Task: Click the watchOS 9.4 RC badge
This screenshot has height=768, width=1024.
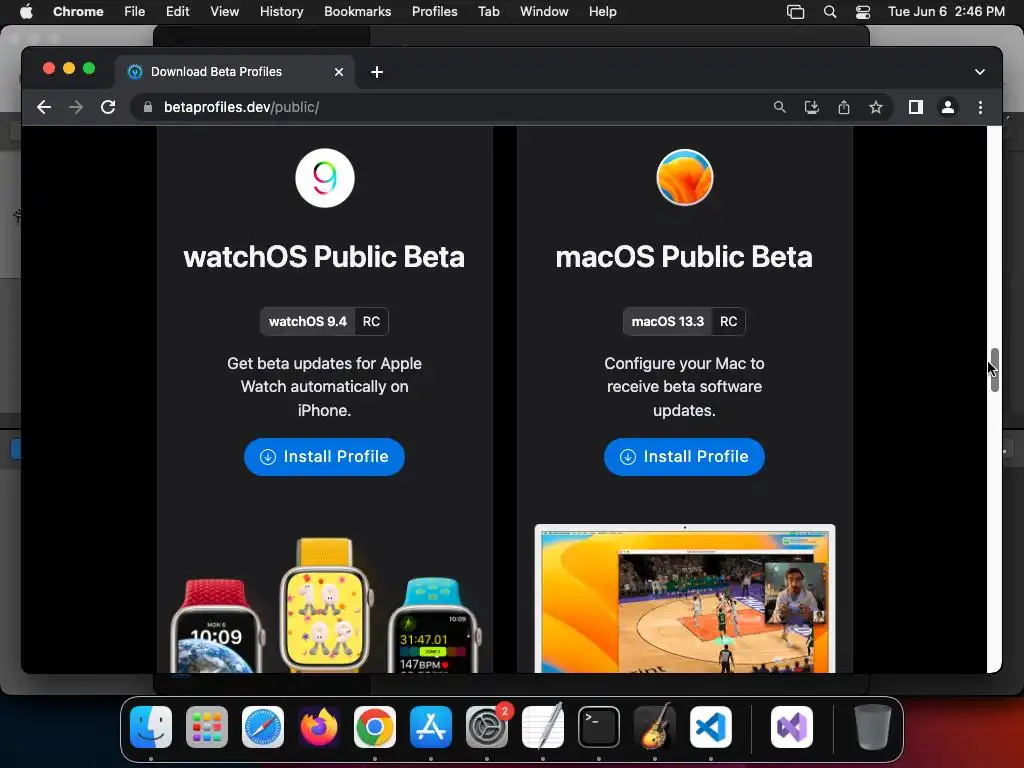Action: [325, 321]
